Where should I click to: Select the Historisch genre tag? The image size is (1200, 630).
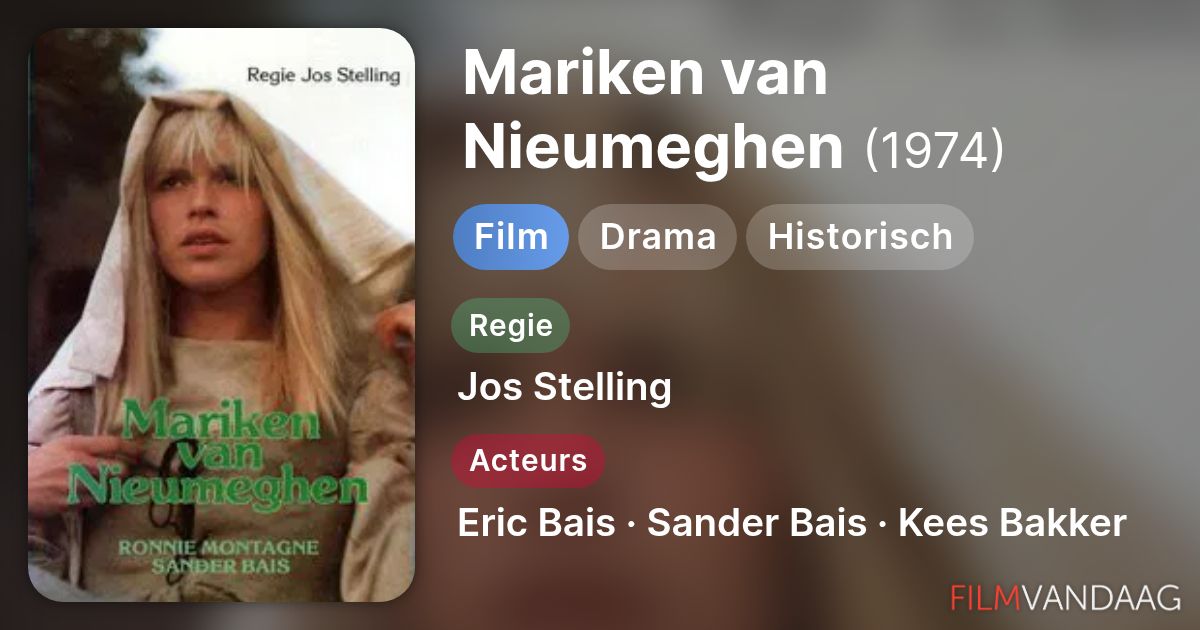860,237
